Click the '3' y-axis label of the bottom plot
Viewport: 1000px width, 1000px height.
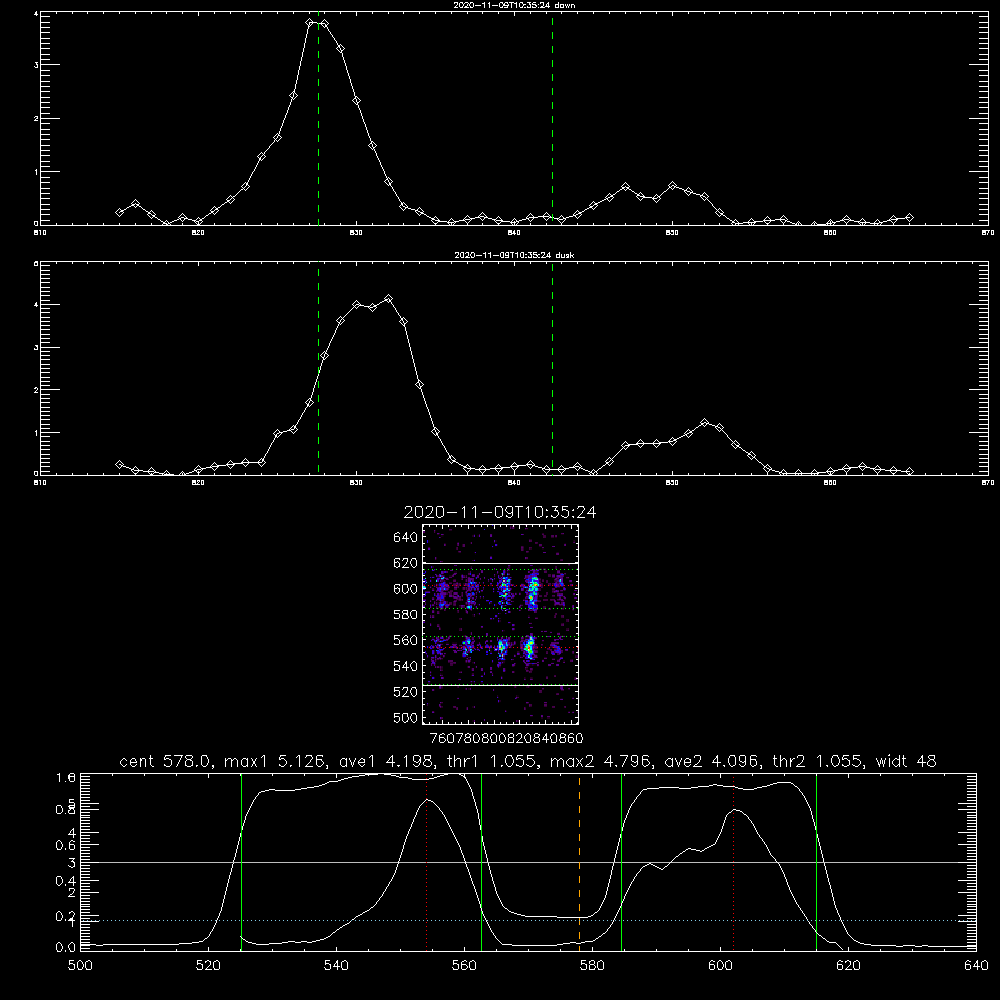[71, 863]
